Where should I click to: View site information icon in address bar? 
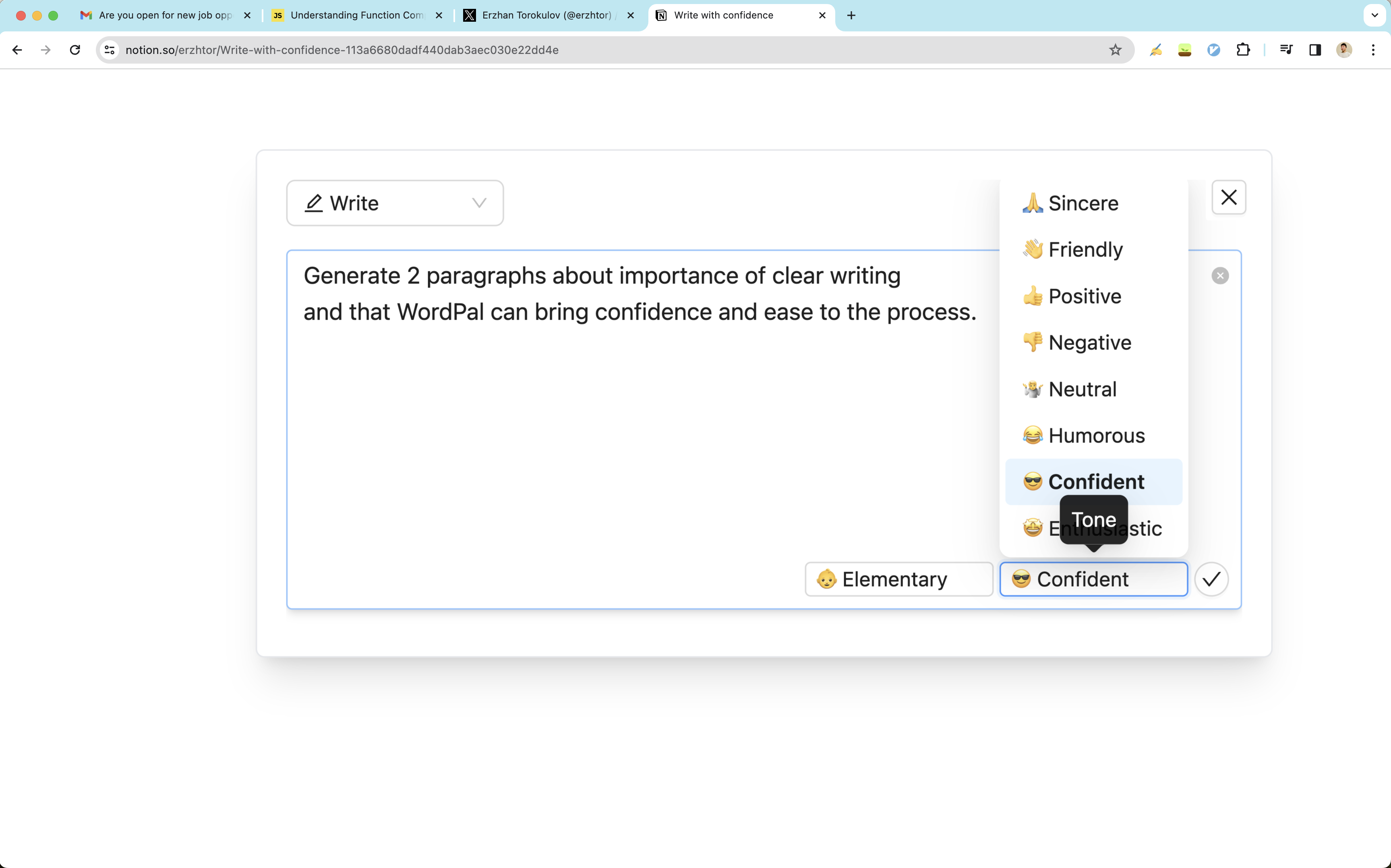point(110,50)
